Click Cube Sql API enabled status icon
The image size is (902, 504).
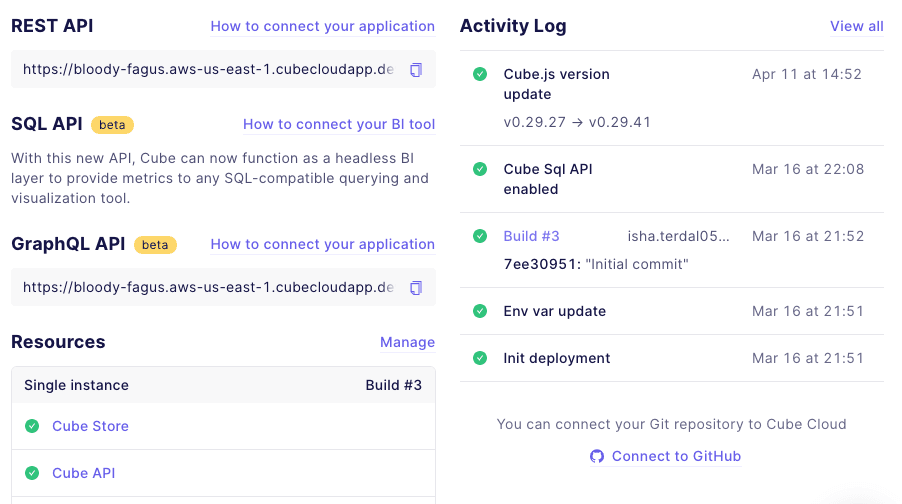[x=480, y=169]
